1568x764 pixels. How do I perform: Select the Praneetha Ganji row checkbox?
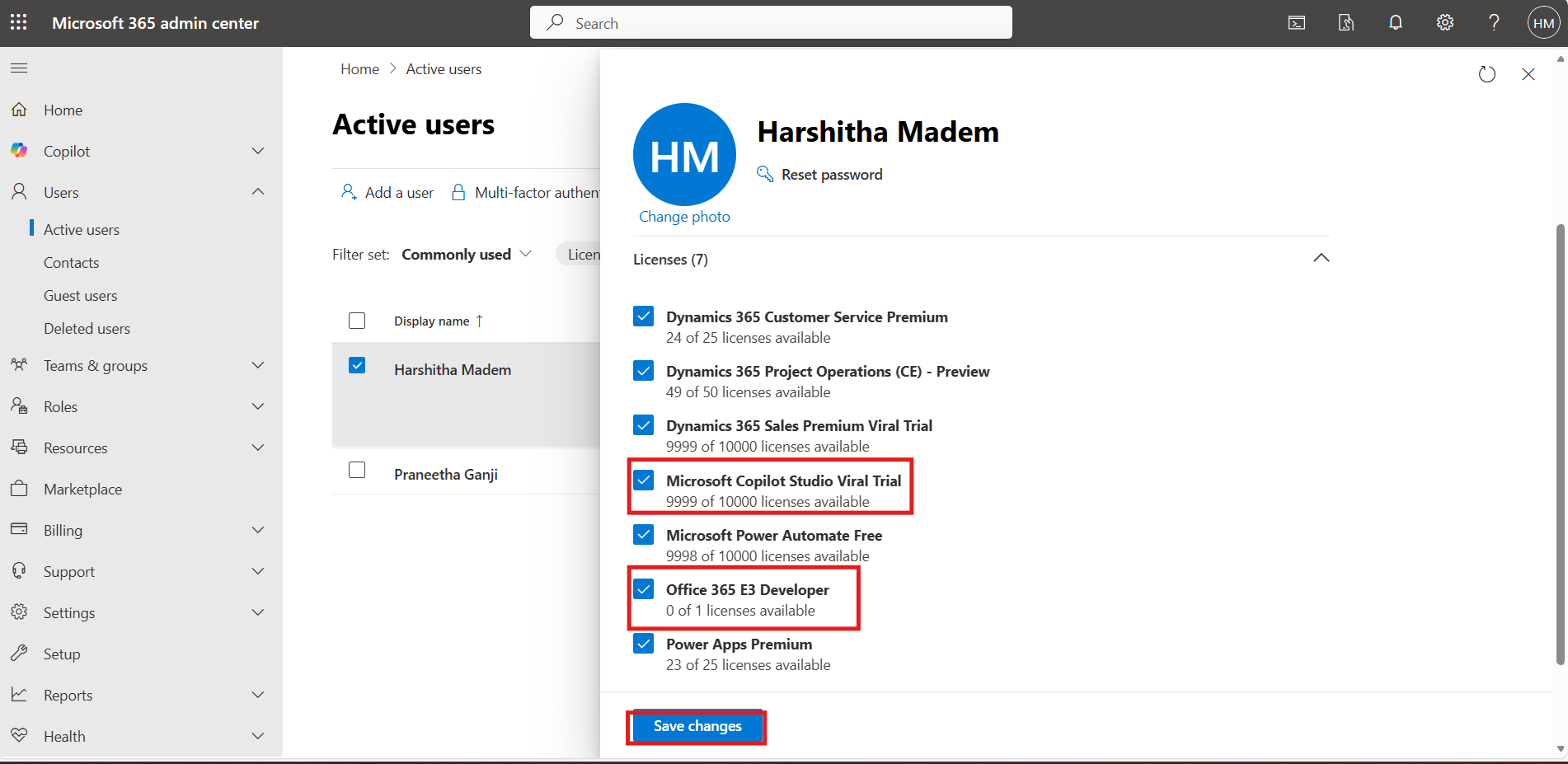click(357, 470)
